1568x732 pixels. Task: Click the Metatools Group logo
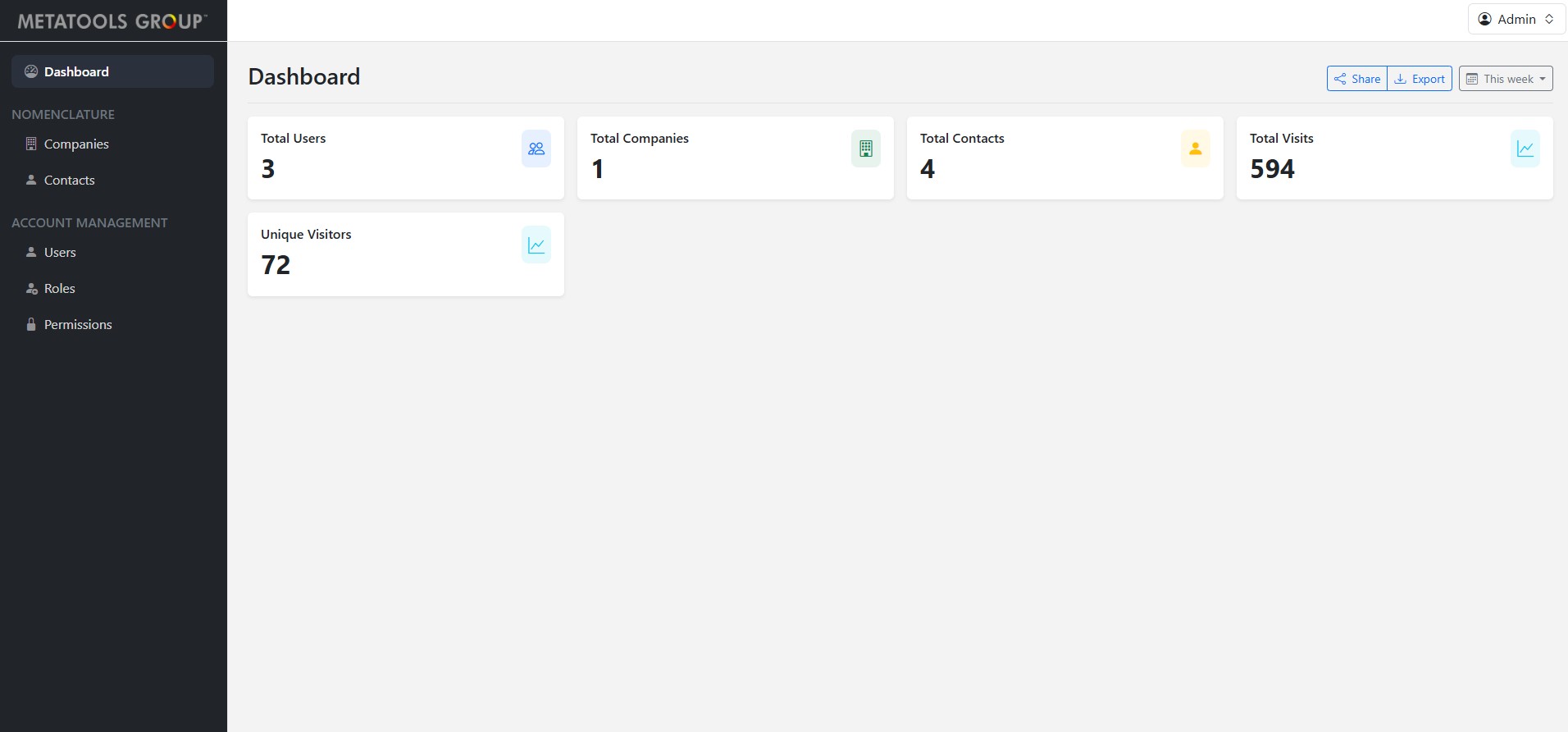click(112, 21)
